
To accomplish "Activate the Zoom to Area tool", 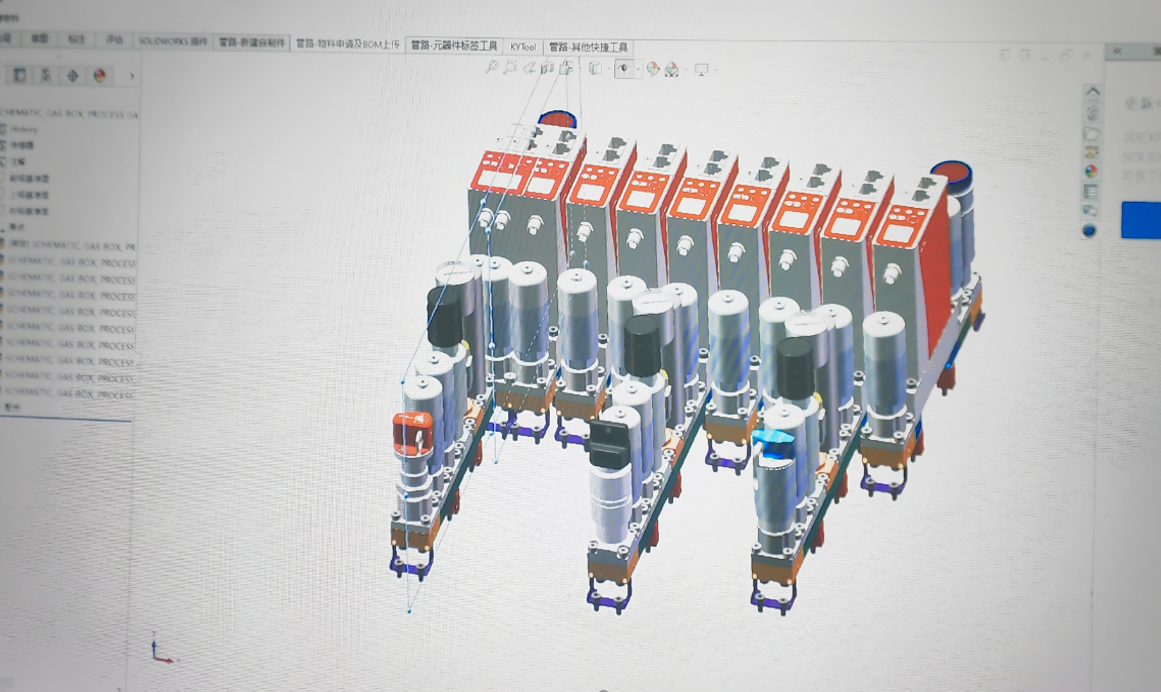I will [510, 69].
